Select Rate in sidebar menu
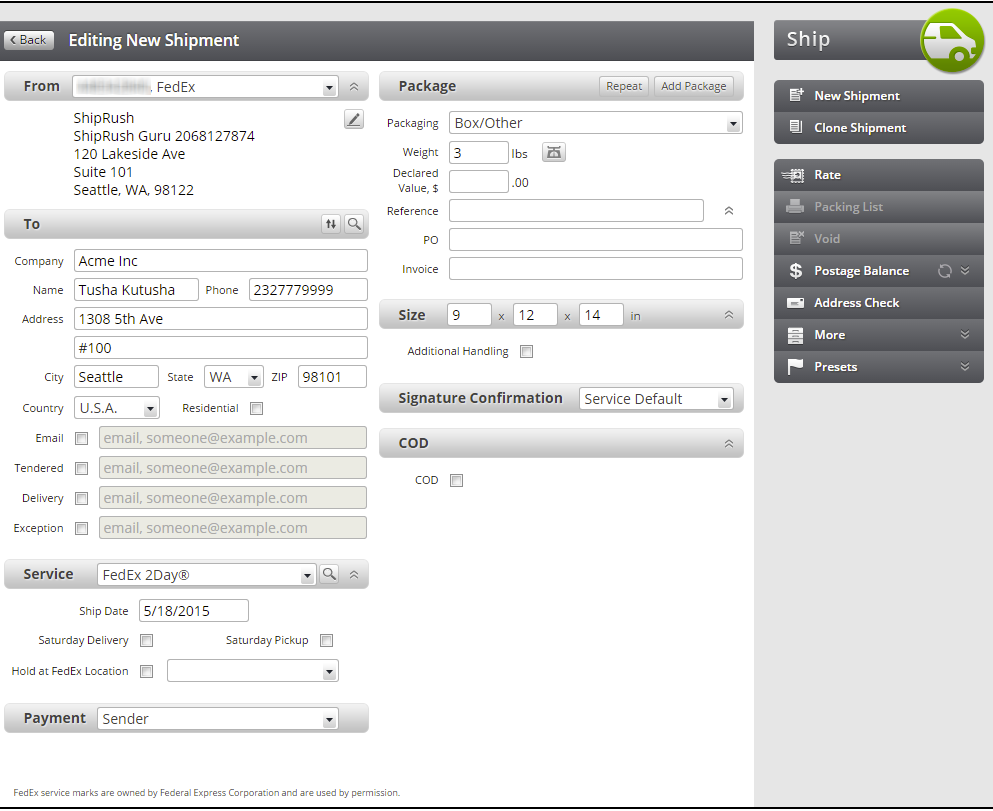993x811 pixels. coord(878,175)
